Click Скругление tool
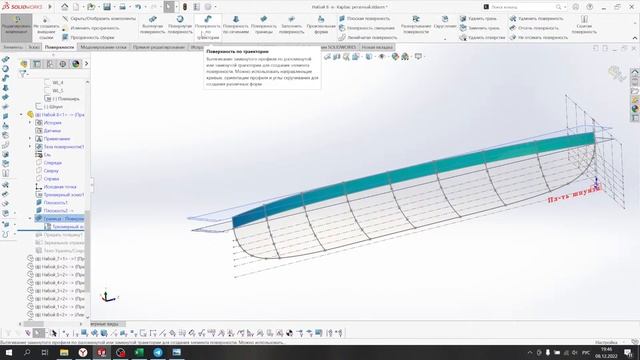 pos(445,22)
